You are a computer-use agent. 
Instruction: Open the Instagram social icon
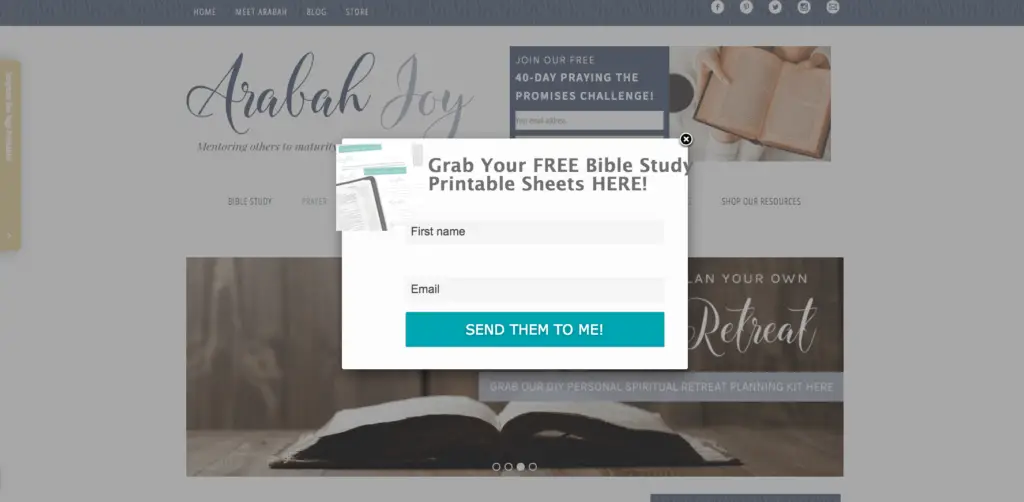point(804,7)
